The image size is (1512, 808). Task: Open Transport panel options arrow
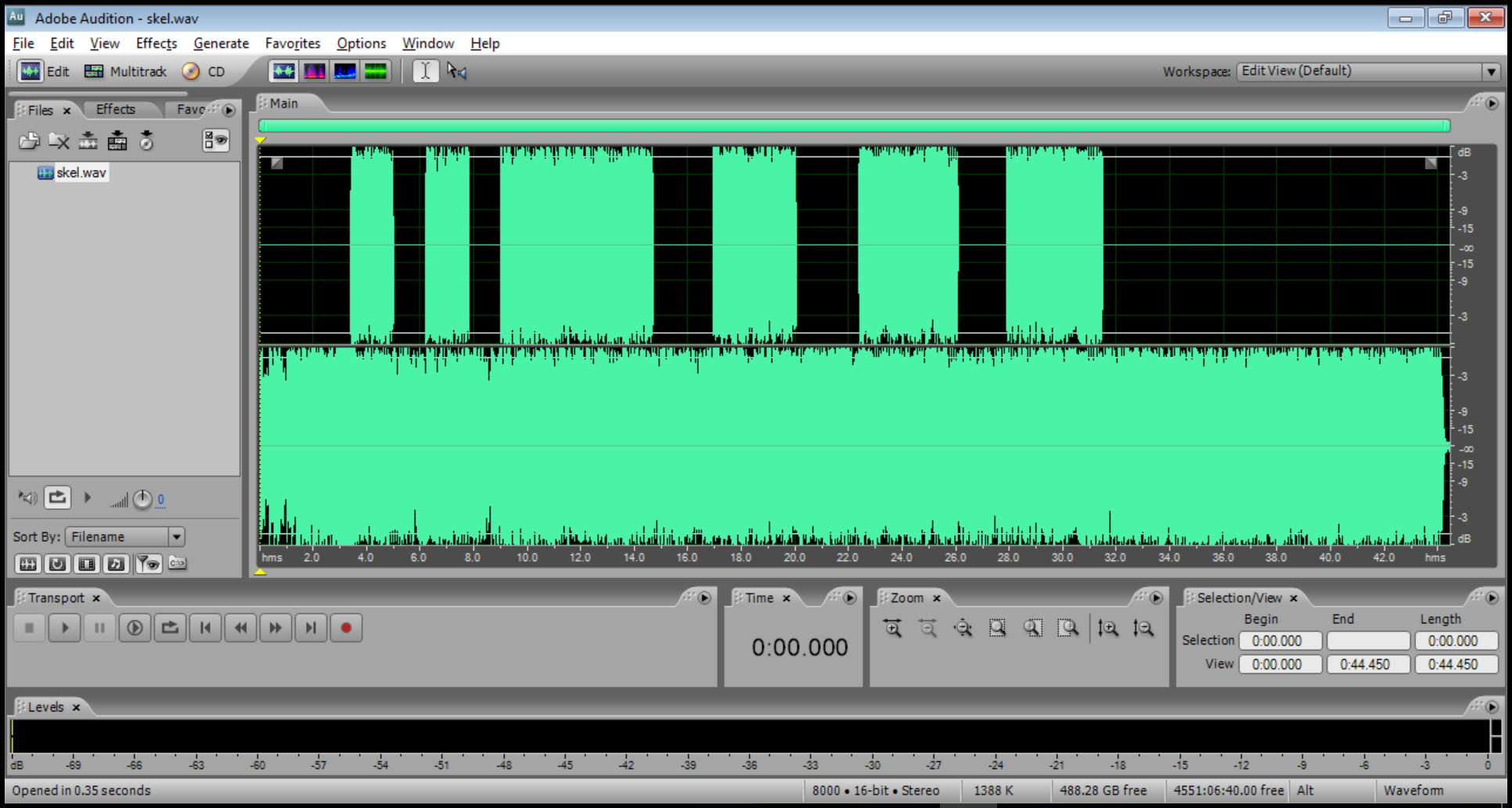pyautogui.click(x=704, y=598)
